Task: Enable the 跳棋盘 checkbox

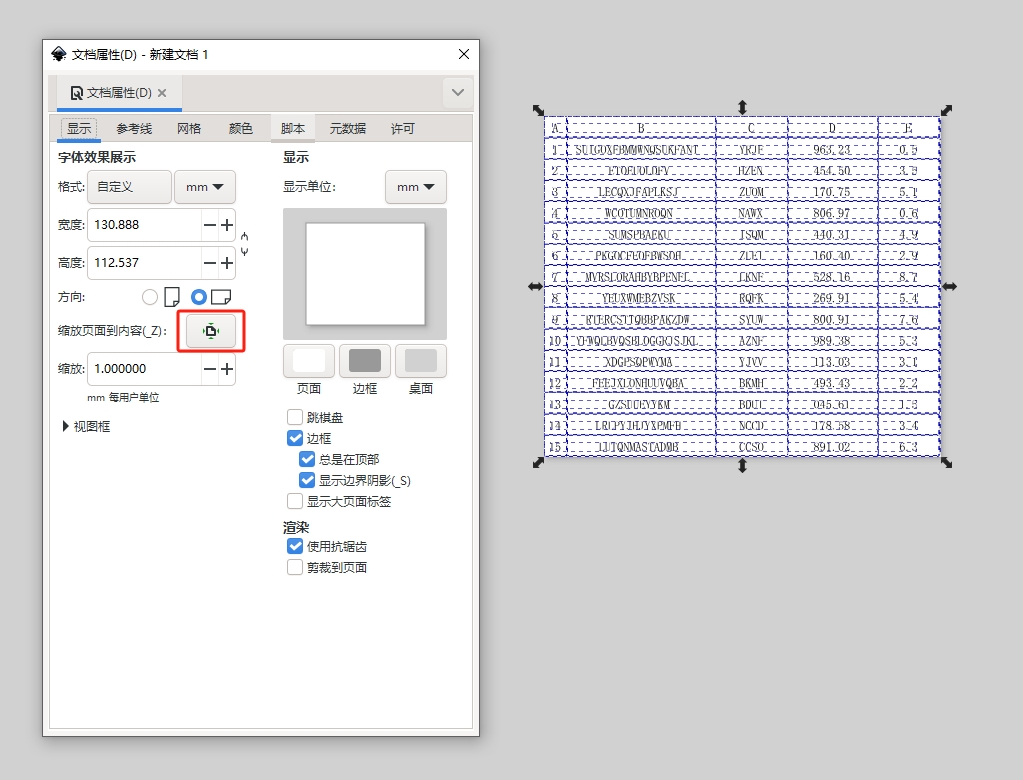Action: [x=295, y=417]
